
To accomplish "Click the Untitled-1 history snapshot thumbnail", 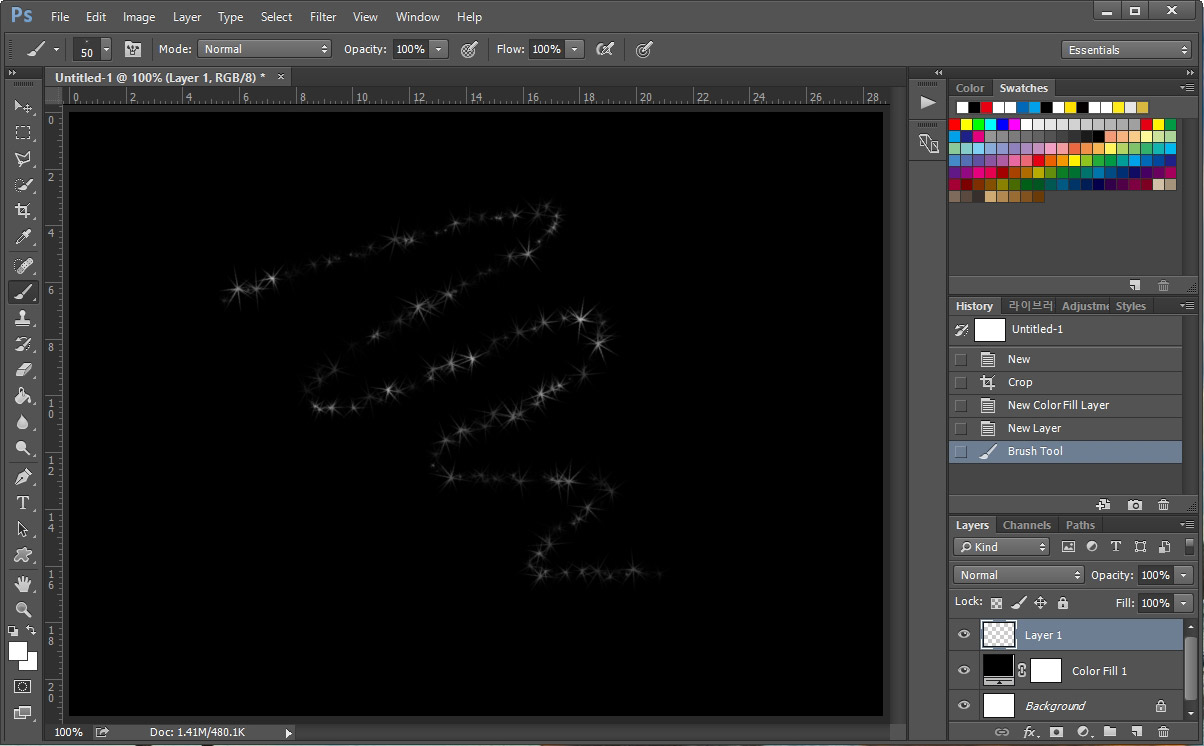I will tap(990, 329).
